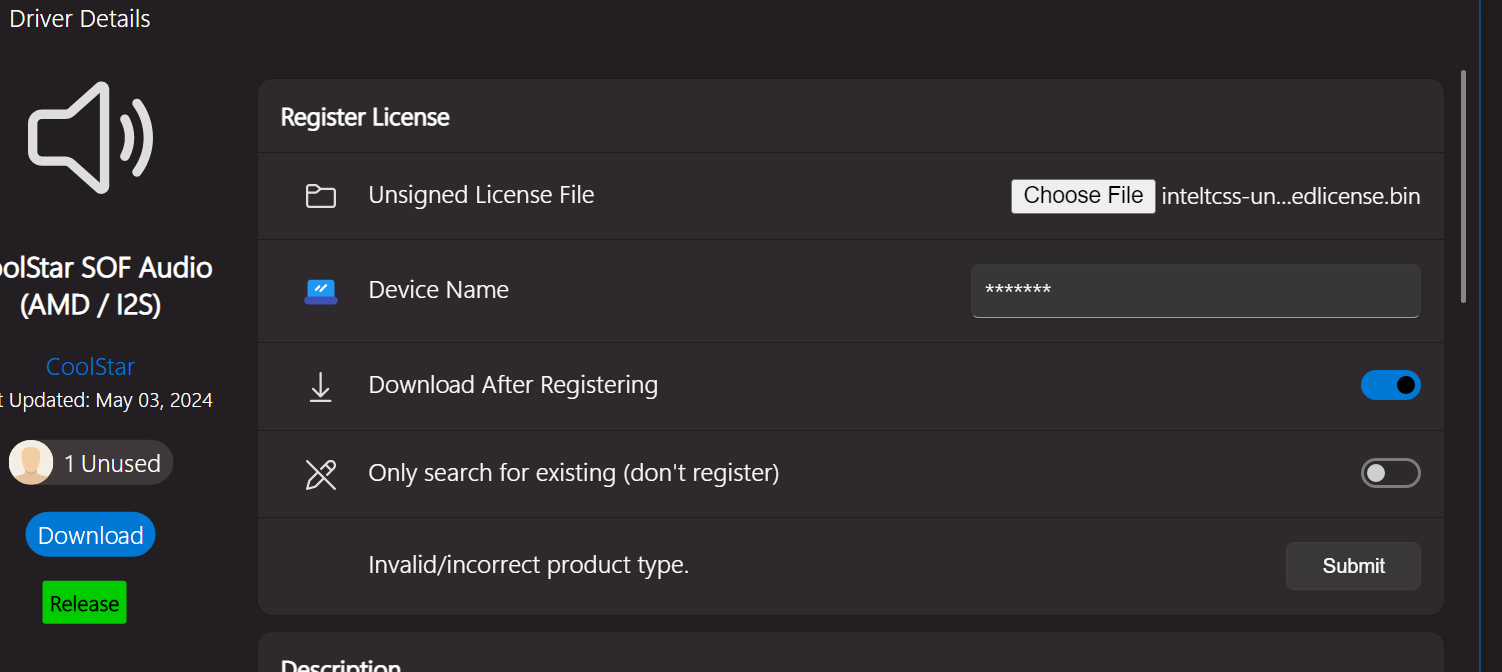Click the vertical scrollbar thumb

(x=1464, y=186)
